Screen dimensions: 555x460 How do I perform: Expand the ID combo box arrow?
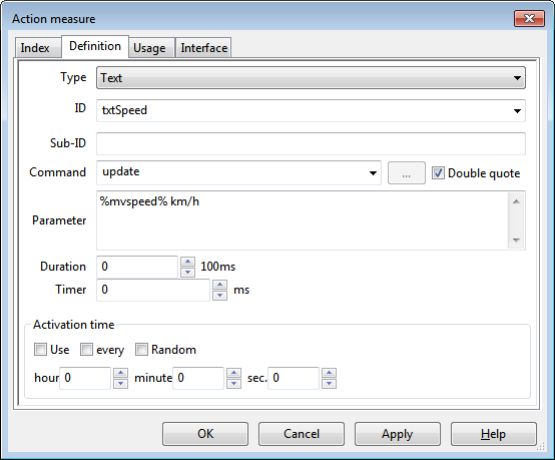click(x=517, y=111)
